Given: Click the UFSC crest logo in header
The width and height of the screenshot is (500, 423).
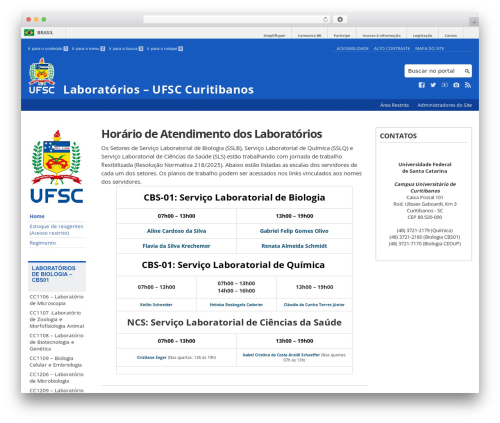Looking at the screenshot, I should [x=42, y=76].
